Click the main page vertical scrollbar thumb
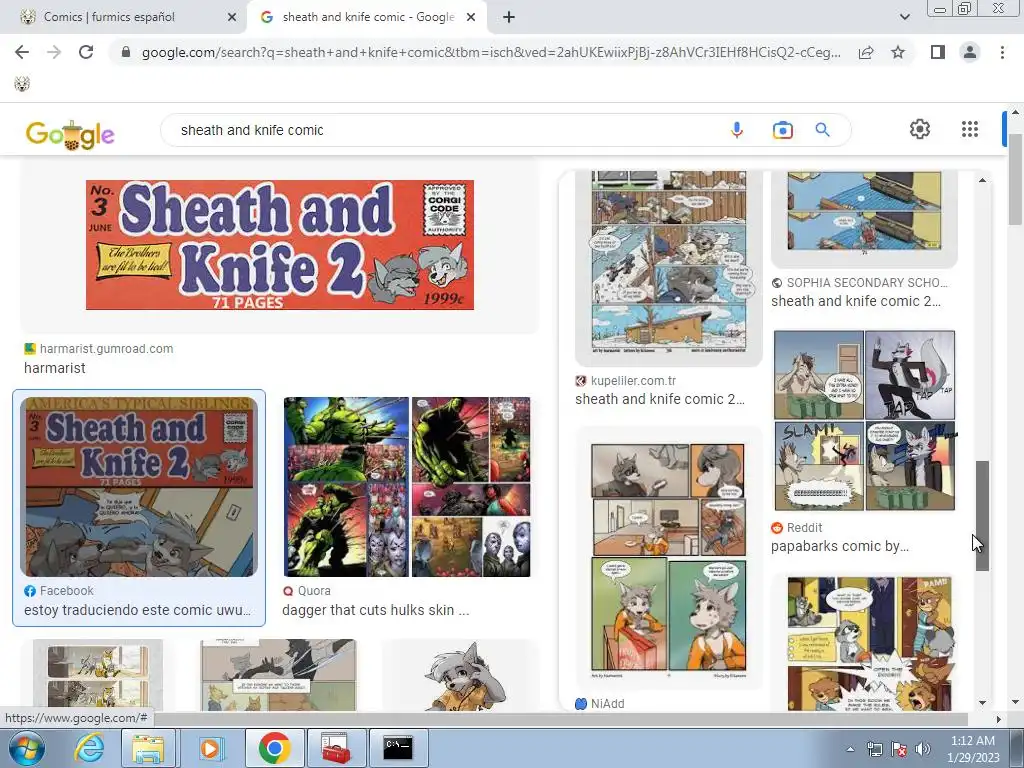 point(1016,180)
